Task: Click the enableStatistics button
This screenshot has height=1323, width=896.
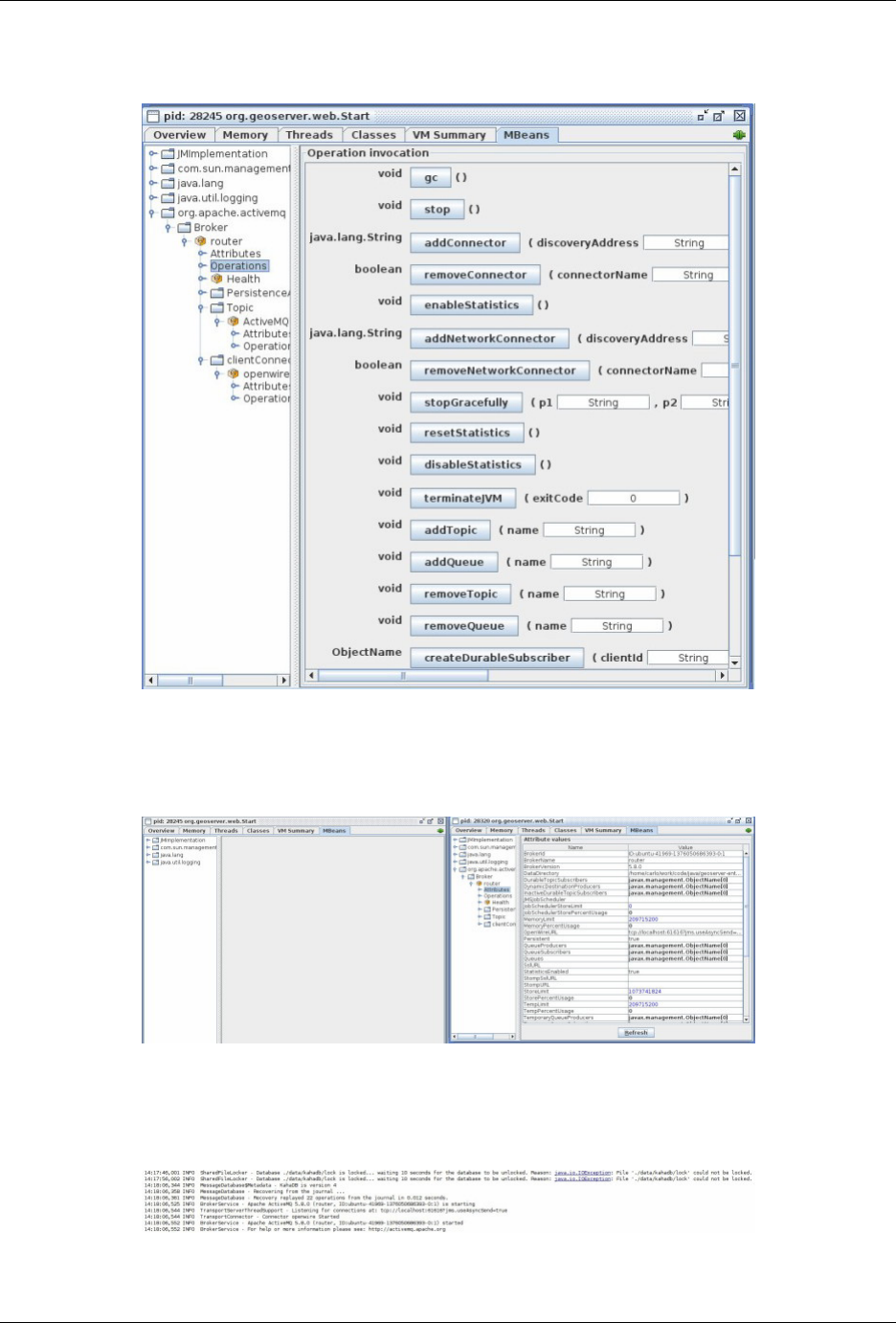Action: click(472, 305)
